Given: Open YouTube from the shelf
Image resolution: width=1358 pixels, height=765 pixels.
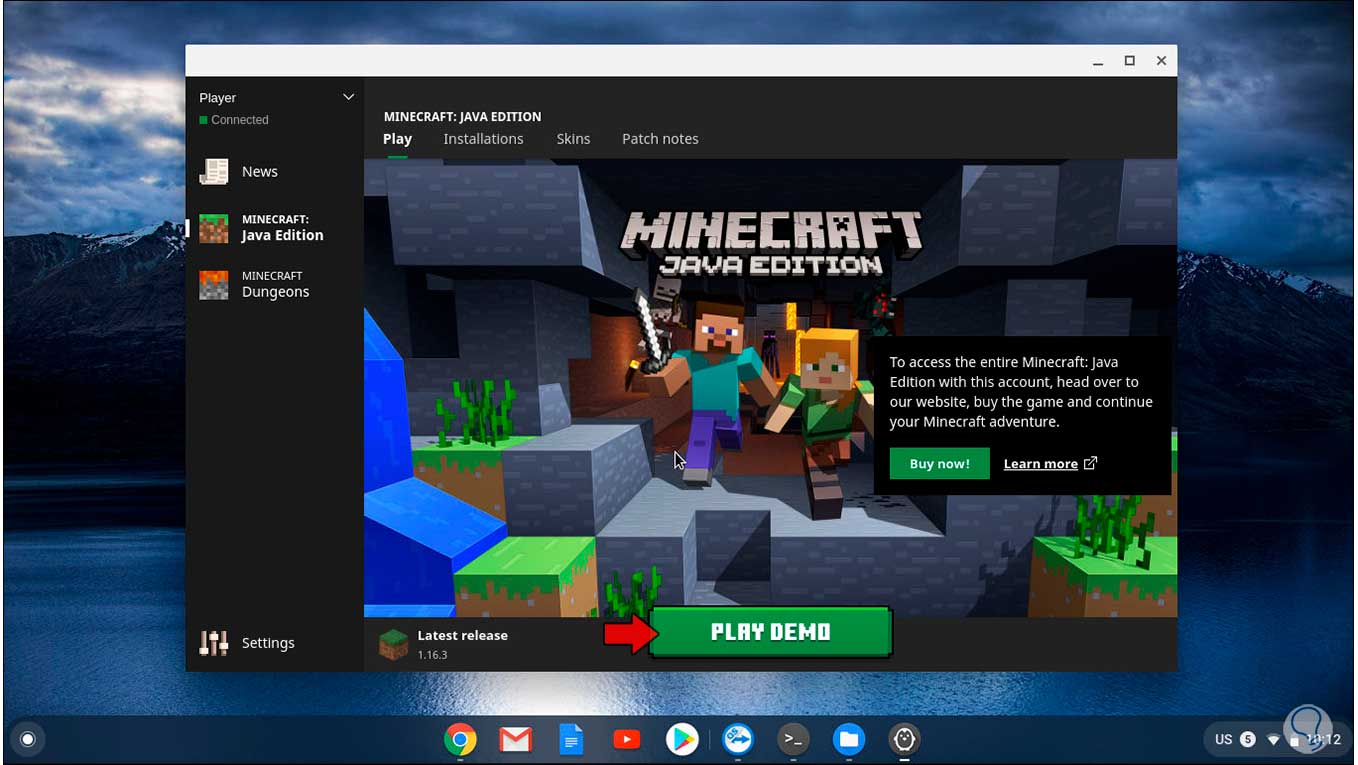Looking at the screenshot, I should [627, 740].
